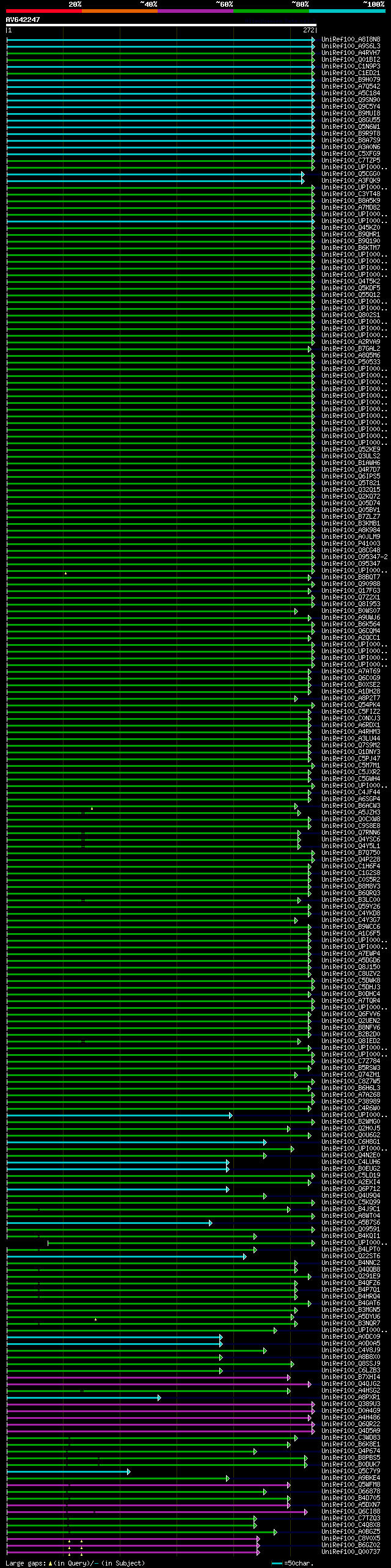The width and height of the screenshot is (391, 1568).
Task: Click the cyan ~100% identity legend bar
Action: [x=347, y=11]
